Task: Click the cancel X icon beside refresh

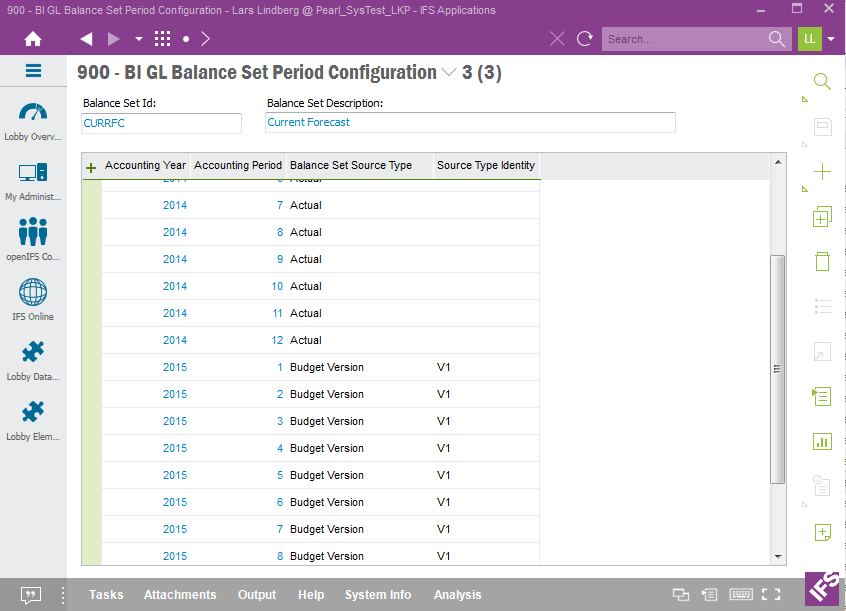Action: (x=557, y=39)
